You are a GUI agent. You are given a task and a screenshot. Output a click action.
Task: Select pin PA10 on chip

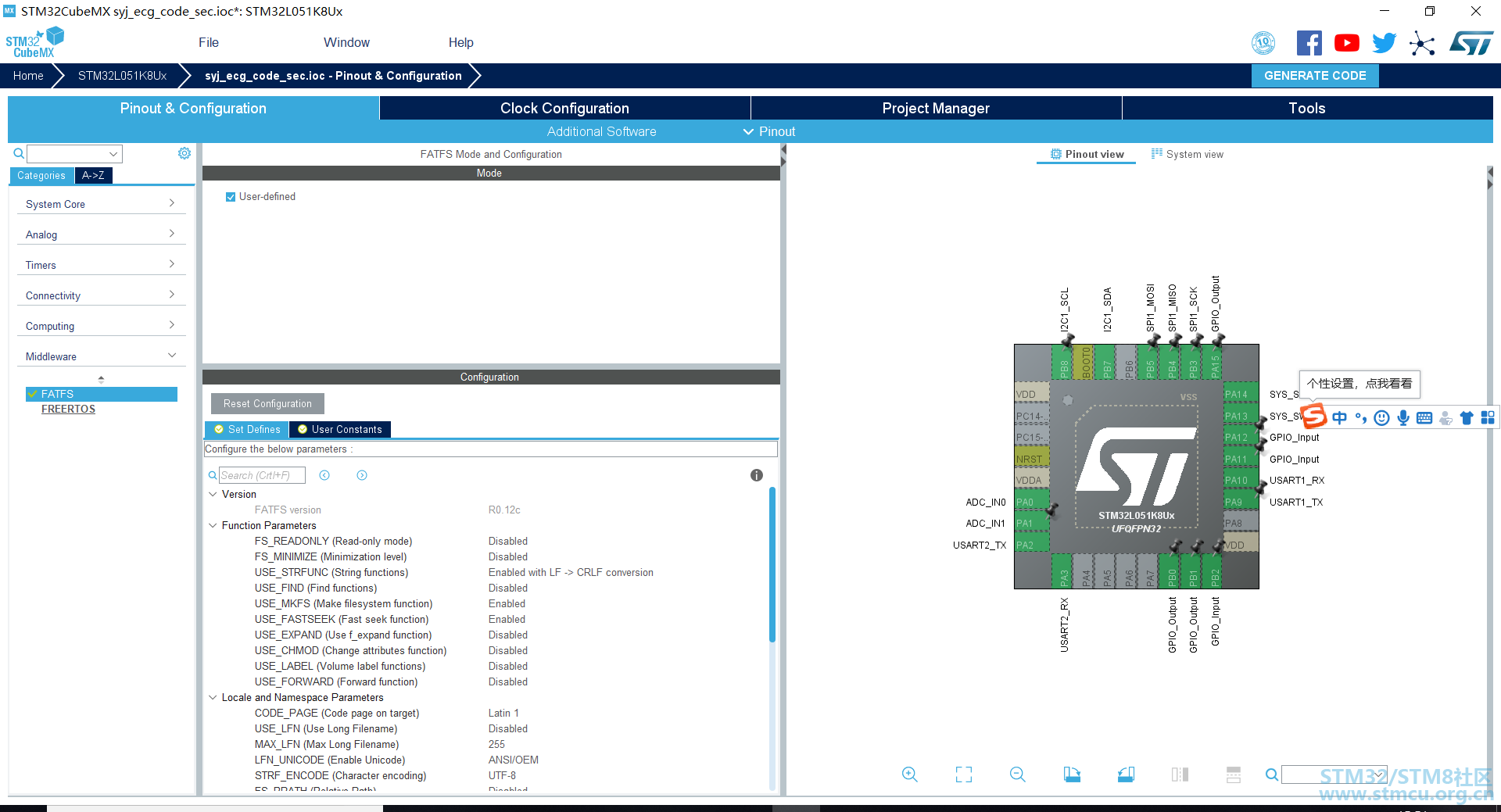coord(1241,480)
